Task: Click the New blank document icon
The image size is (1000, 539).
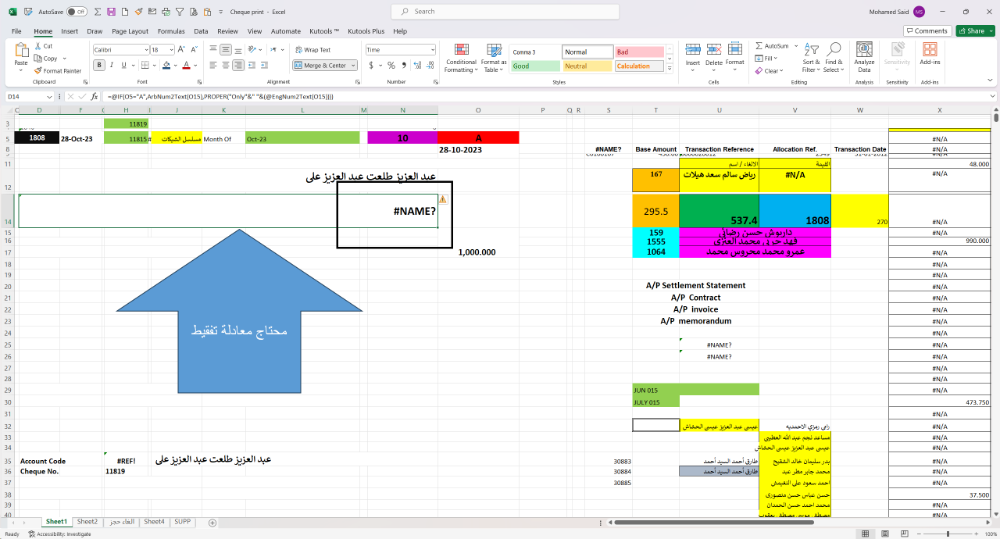Action: pos(125,11)
